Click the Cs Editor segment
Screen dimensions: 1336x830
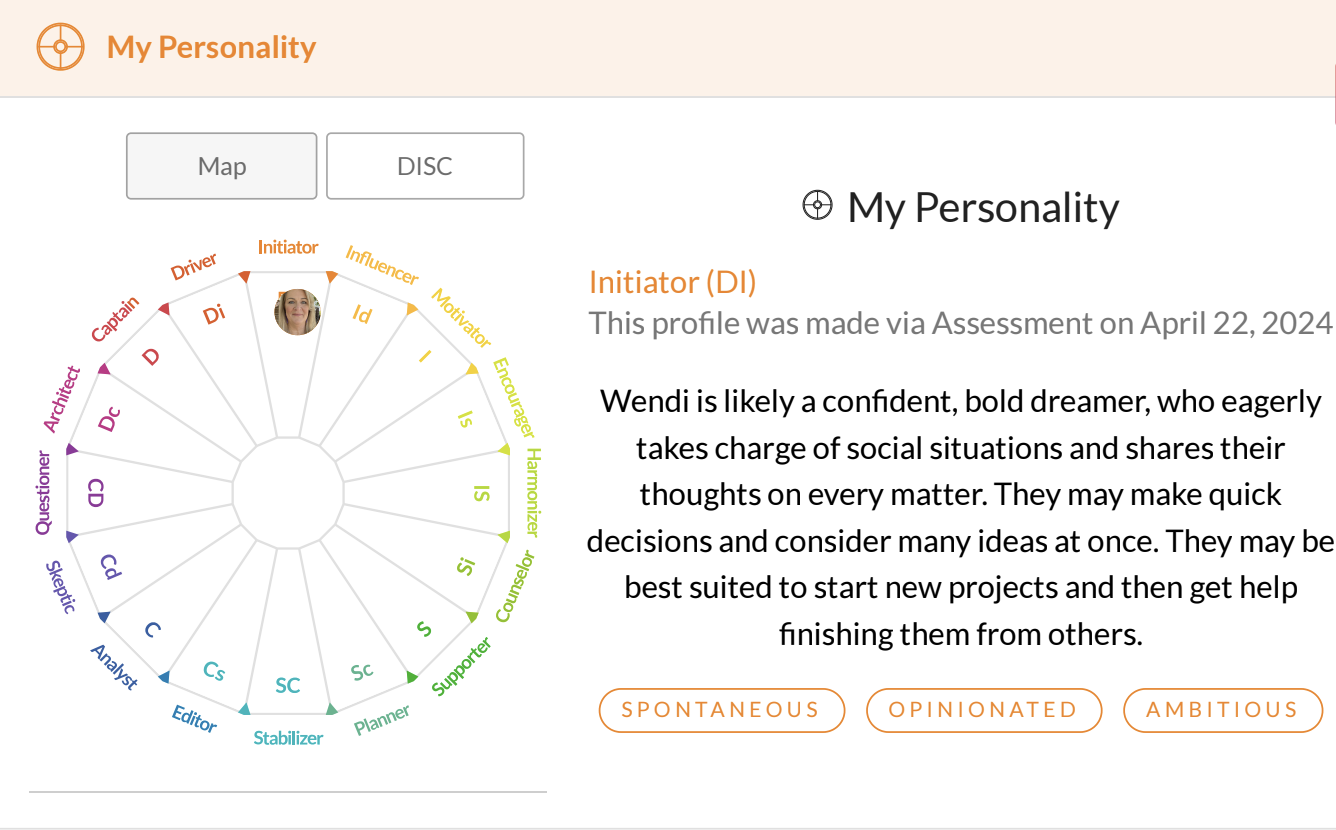213,671
